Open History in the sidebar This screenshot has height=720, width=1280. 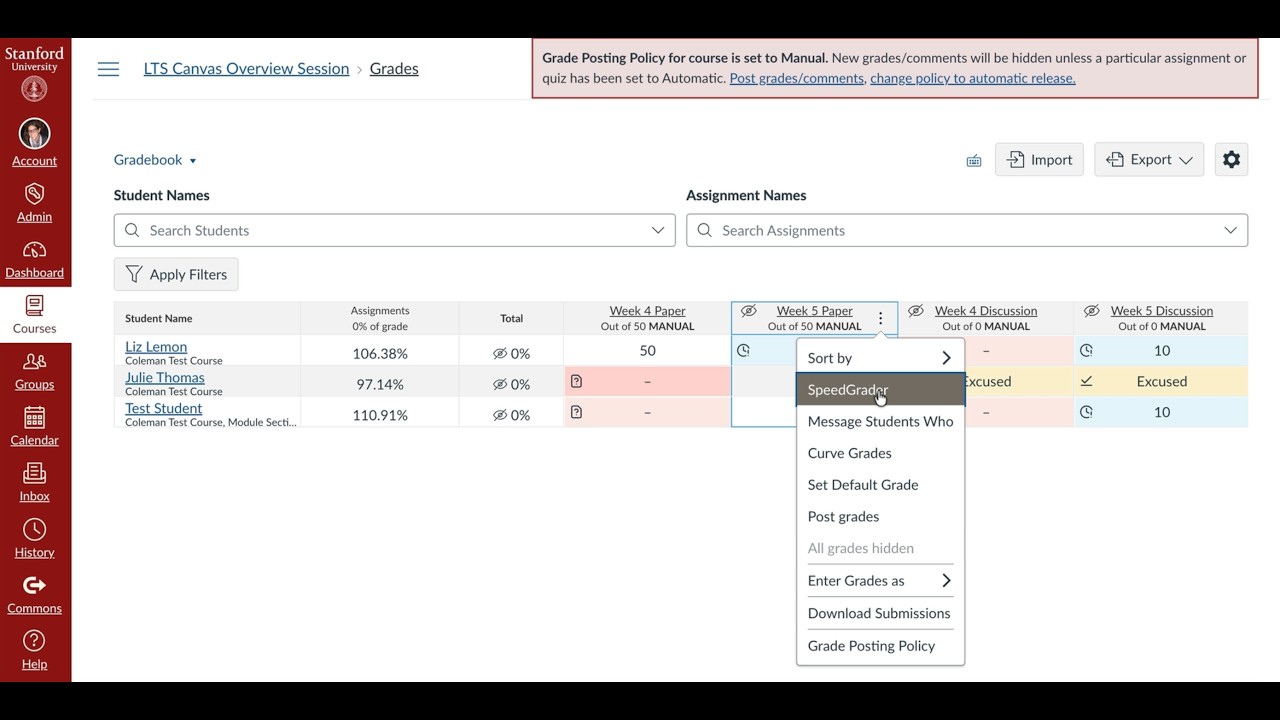pyautogui.click(x=34, y=539)
